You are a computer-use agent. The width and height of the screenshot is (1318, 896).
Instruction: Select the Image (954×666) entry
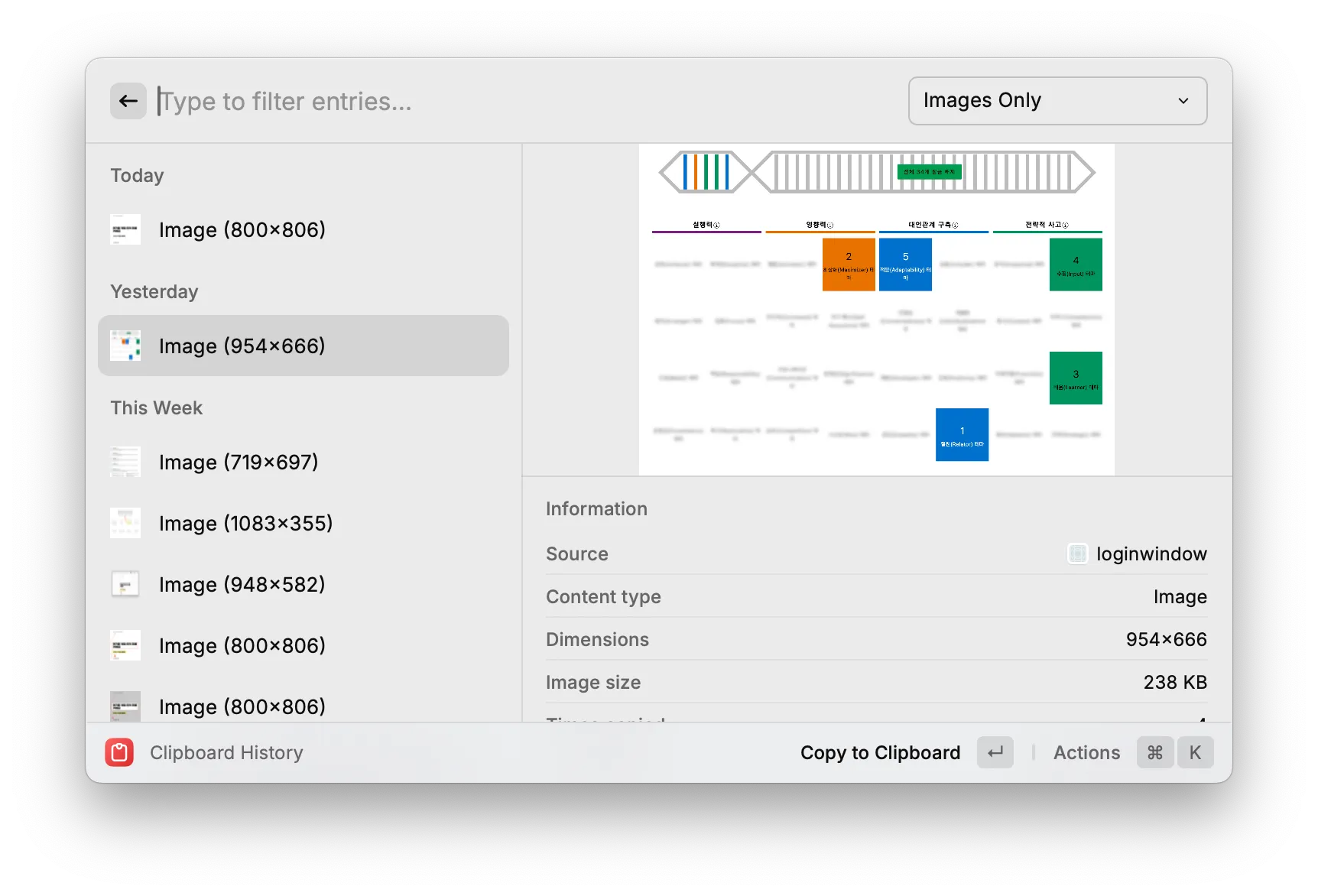click(304, 346)
